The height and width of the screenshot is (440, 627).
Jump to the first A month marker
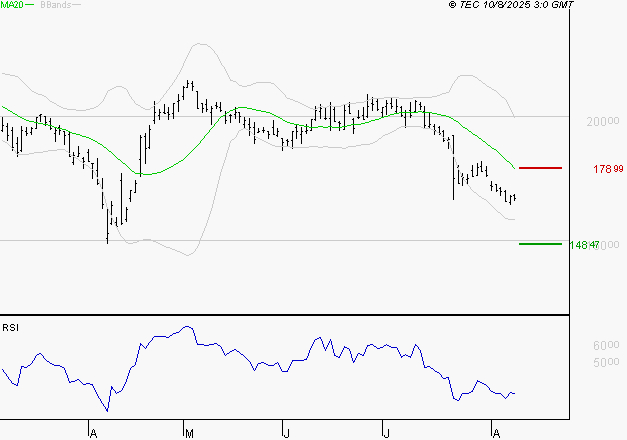coord(92,433)
